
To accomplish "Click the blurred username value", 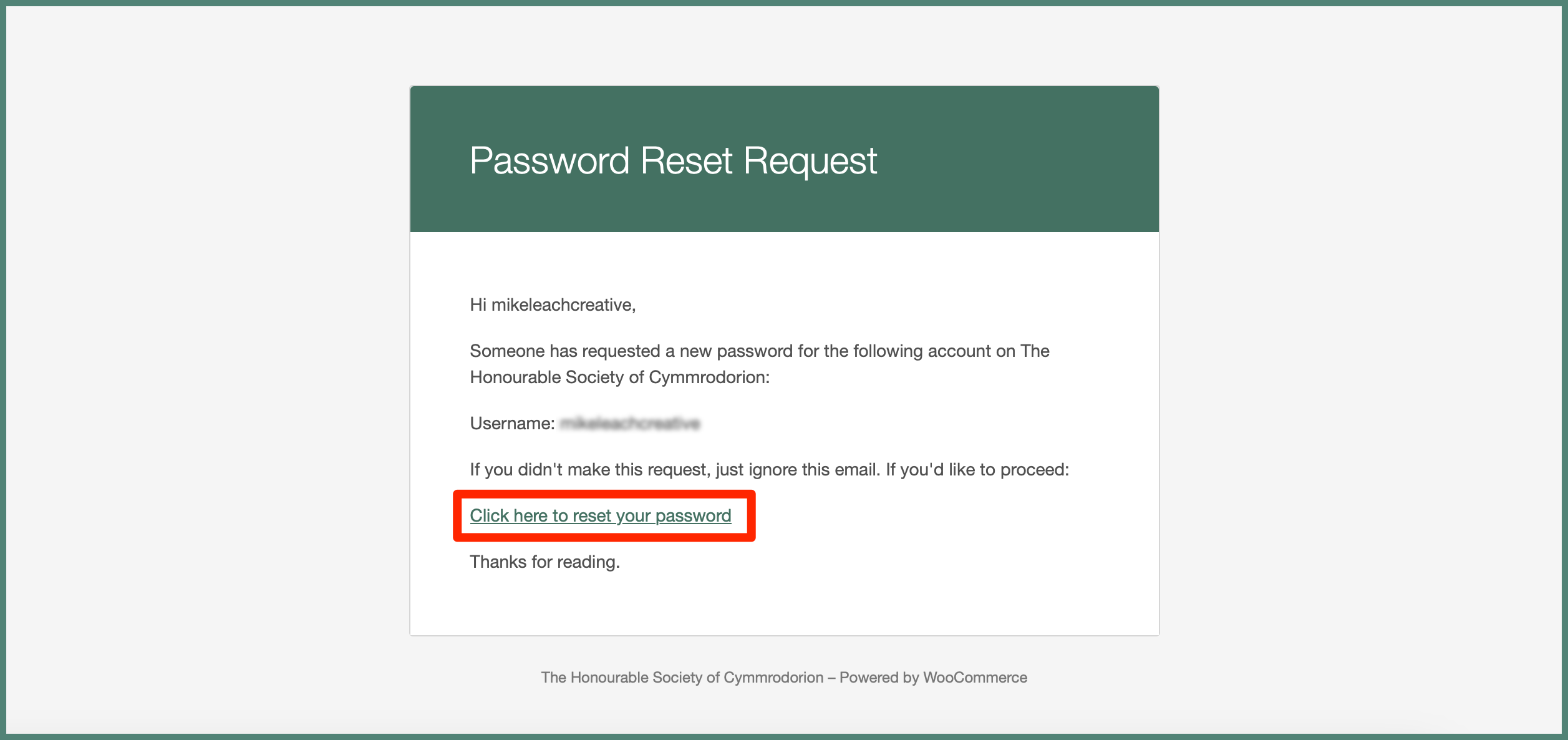I will [x=630, y=424].
